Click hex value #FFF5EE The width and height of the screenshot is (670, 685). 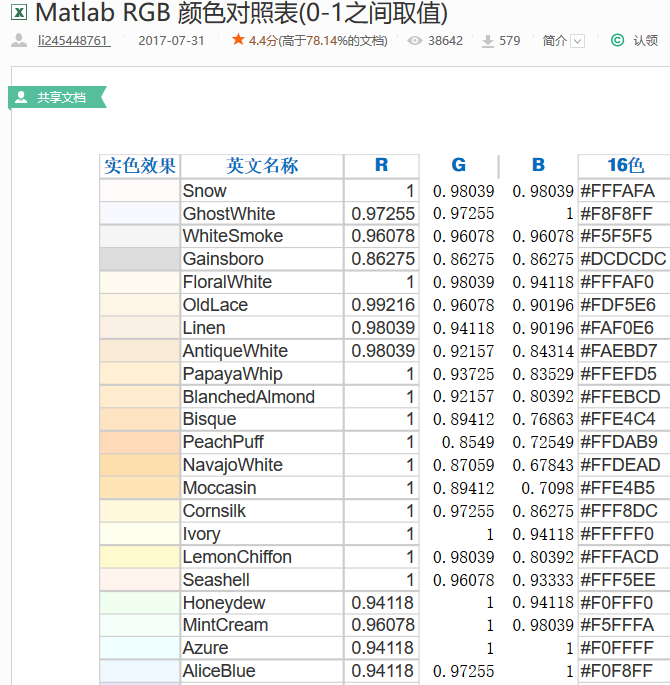tap(618, 580)
